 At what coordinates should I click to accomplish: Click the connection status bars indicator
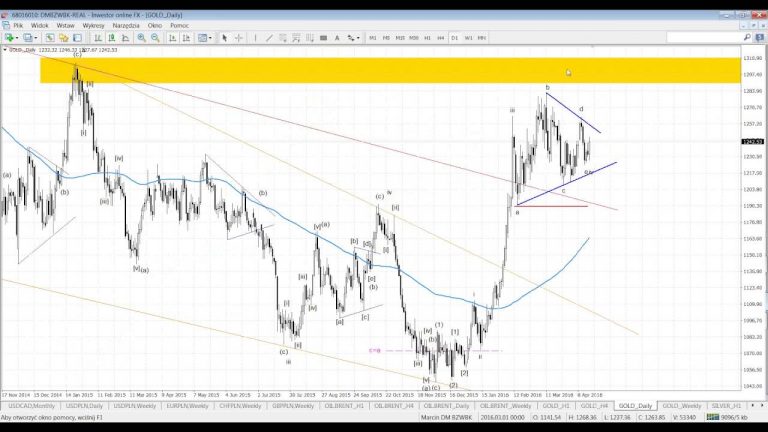[713, 417]
